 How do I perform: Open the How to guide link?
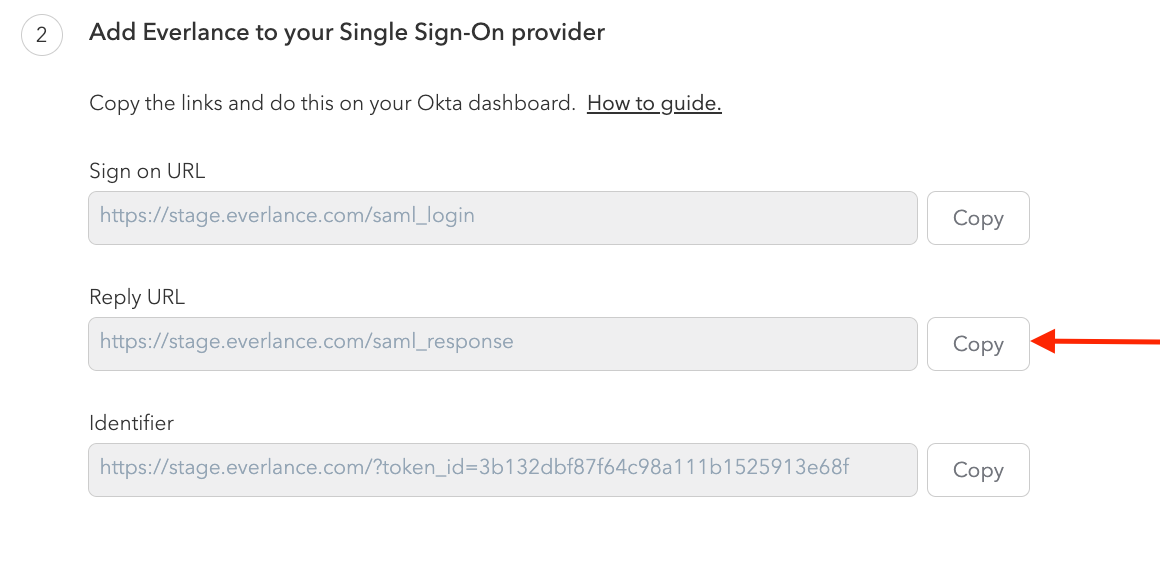pyautogui.click(x=654, y=103)
